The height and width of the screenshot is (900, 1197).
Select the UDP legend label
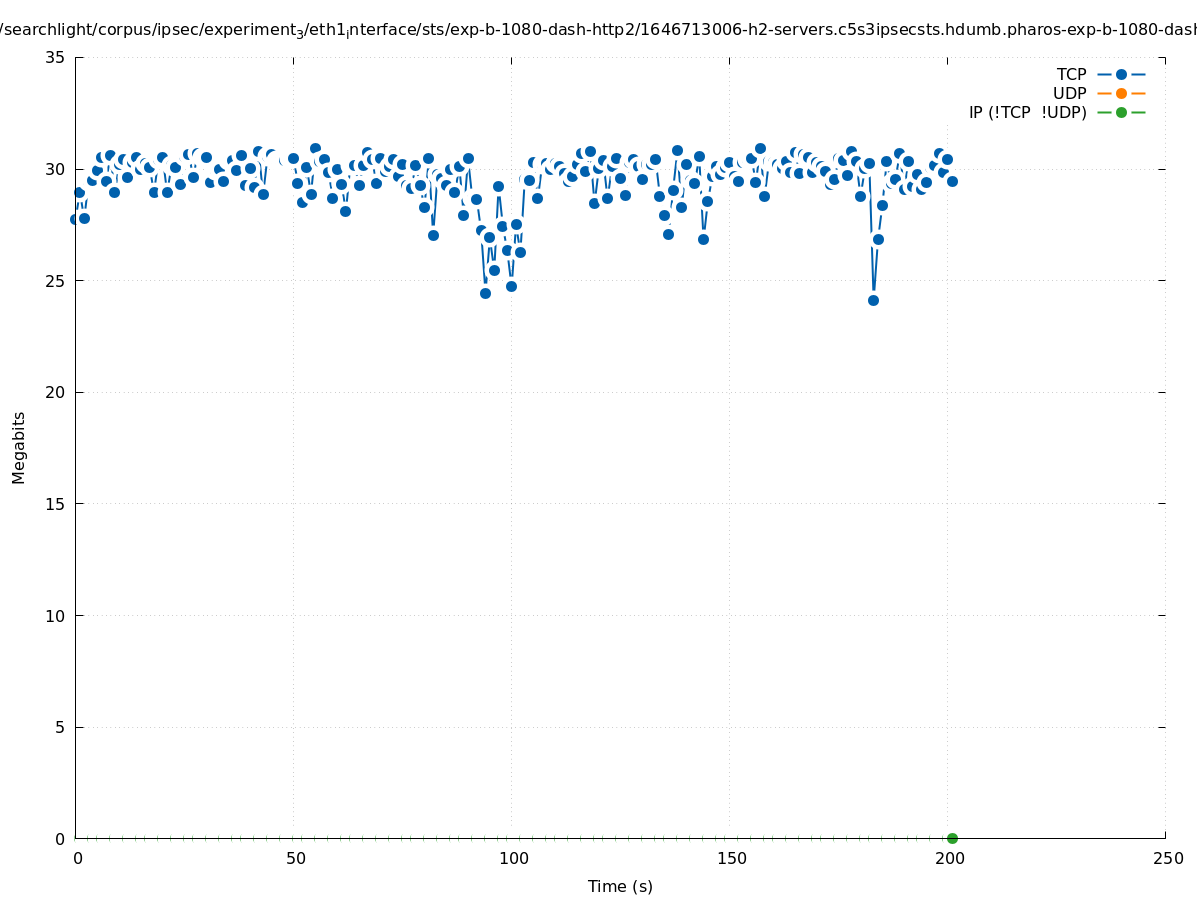coord(1069,93)
